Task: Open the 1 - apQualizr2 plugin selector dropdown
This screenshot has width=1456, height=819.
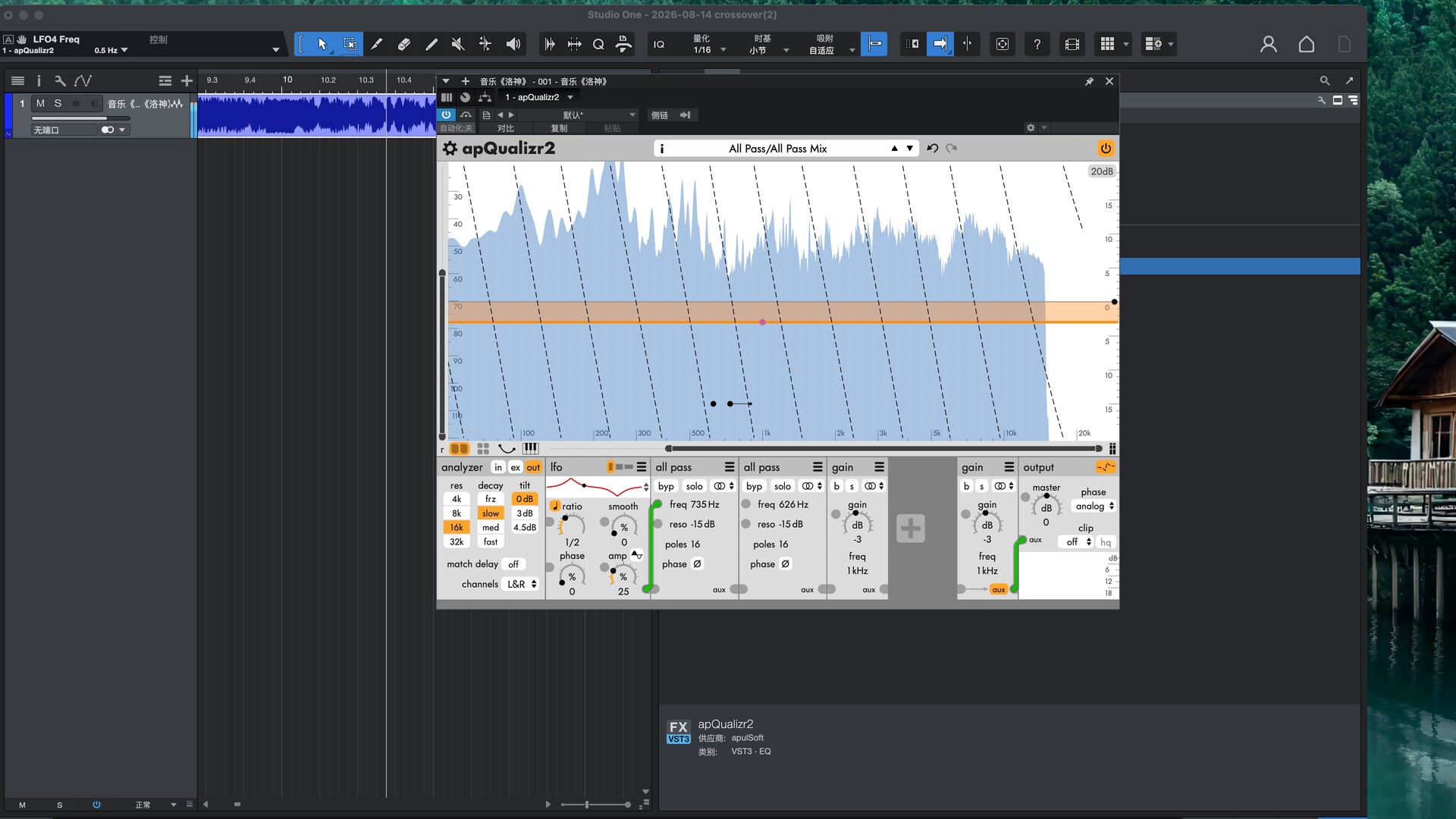Action: coord(539,97)
